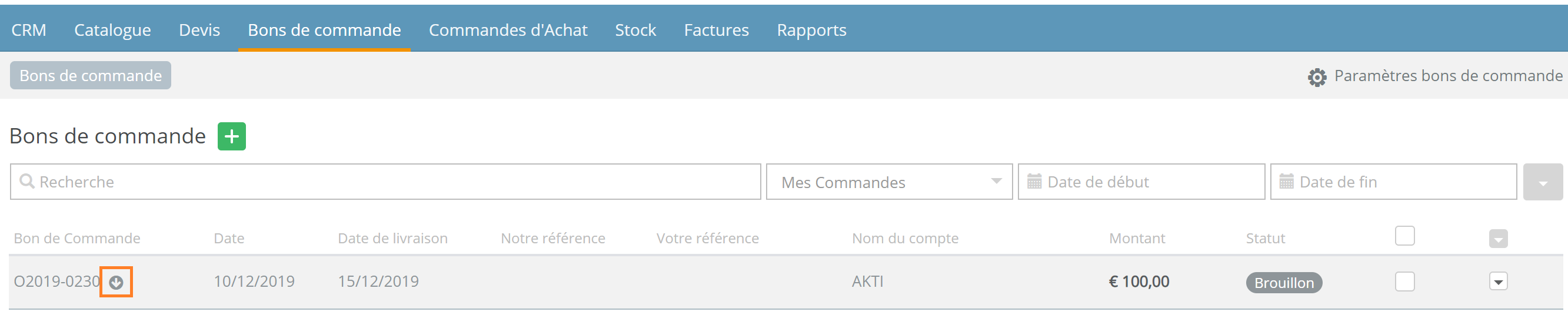Viewport: 1568px width, 315px height.
Task: Open the header column options dropdown arrow
Action: coord(1498,239)
